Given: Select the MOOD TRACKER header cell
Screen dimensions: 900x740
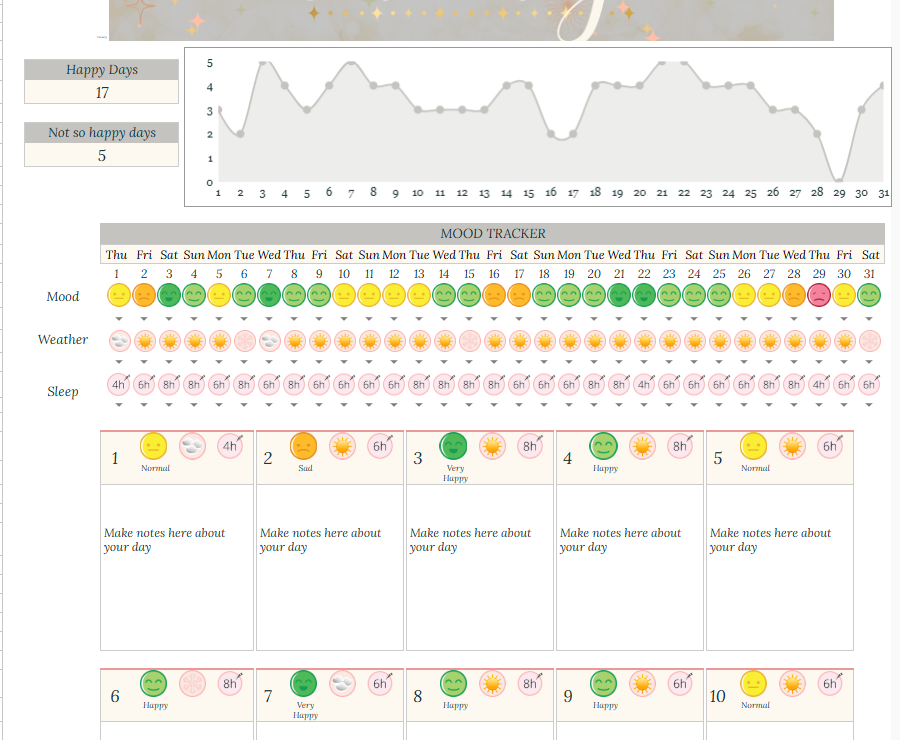Looking at the screenshot, I should pos(493,234).
